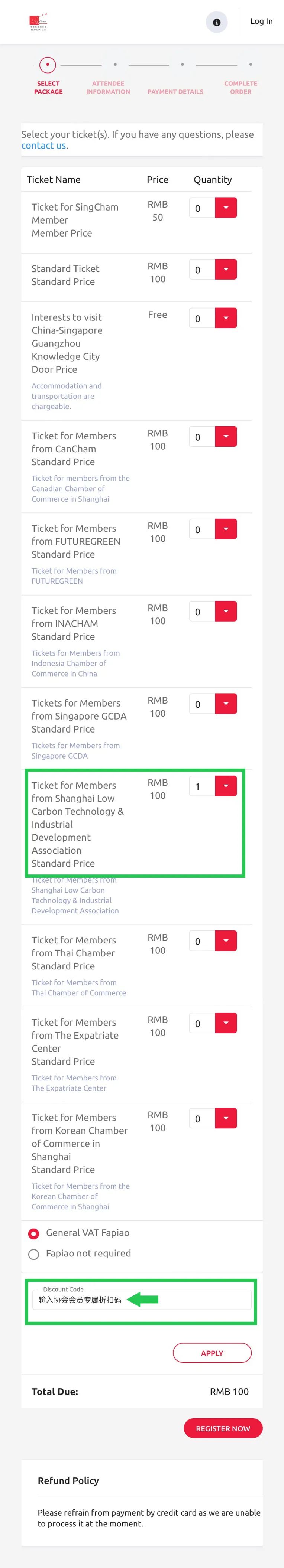Viewport: 284px width, 1568px height.
Task: Select General VAT Fapiao option
Action: tap(34, 1233)
